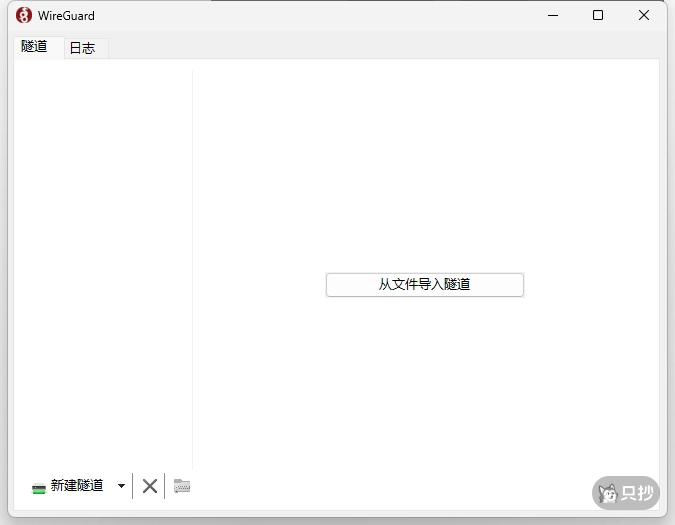This screenshot has width=675, height=525.
Task: Click the 新建隧道 toolbar button
Action: (68, 486)
